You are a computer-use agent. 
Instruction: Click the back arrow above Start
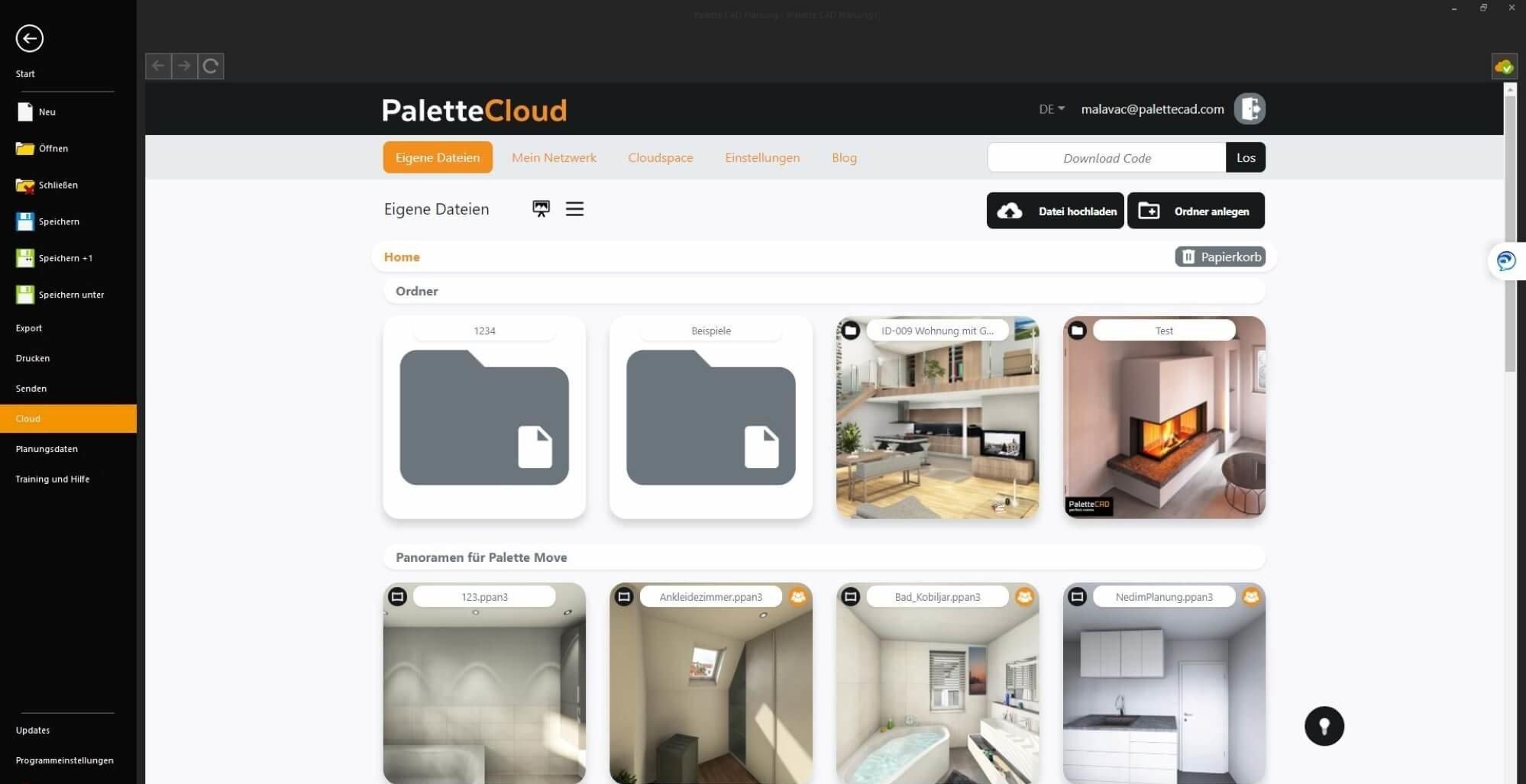click(x=30, y=38)
